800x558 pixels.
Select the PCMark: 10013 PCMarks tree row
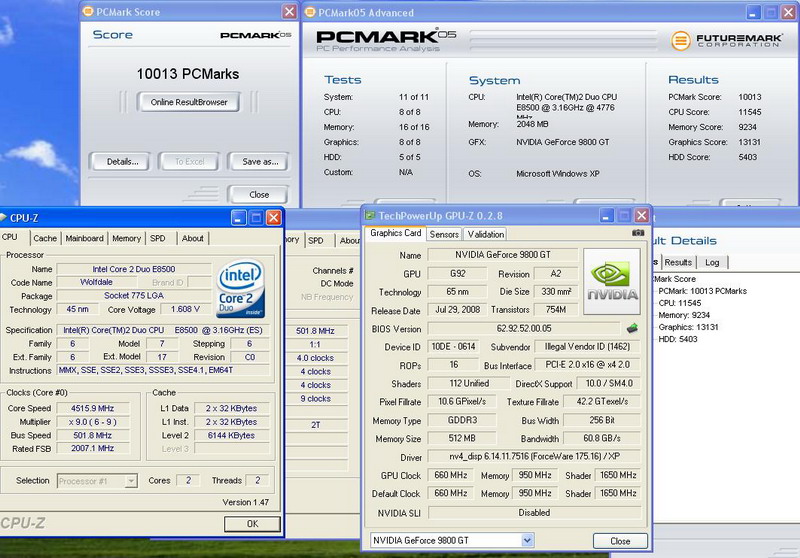pos(702,291)
